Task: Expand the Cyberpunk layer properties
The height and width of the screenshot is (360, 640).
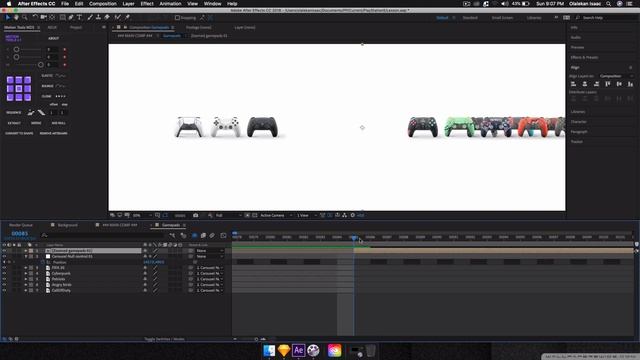Action: click(26, 273)
